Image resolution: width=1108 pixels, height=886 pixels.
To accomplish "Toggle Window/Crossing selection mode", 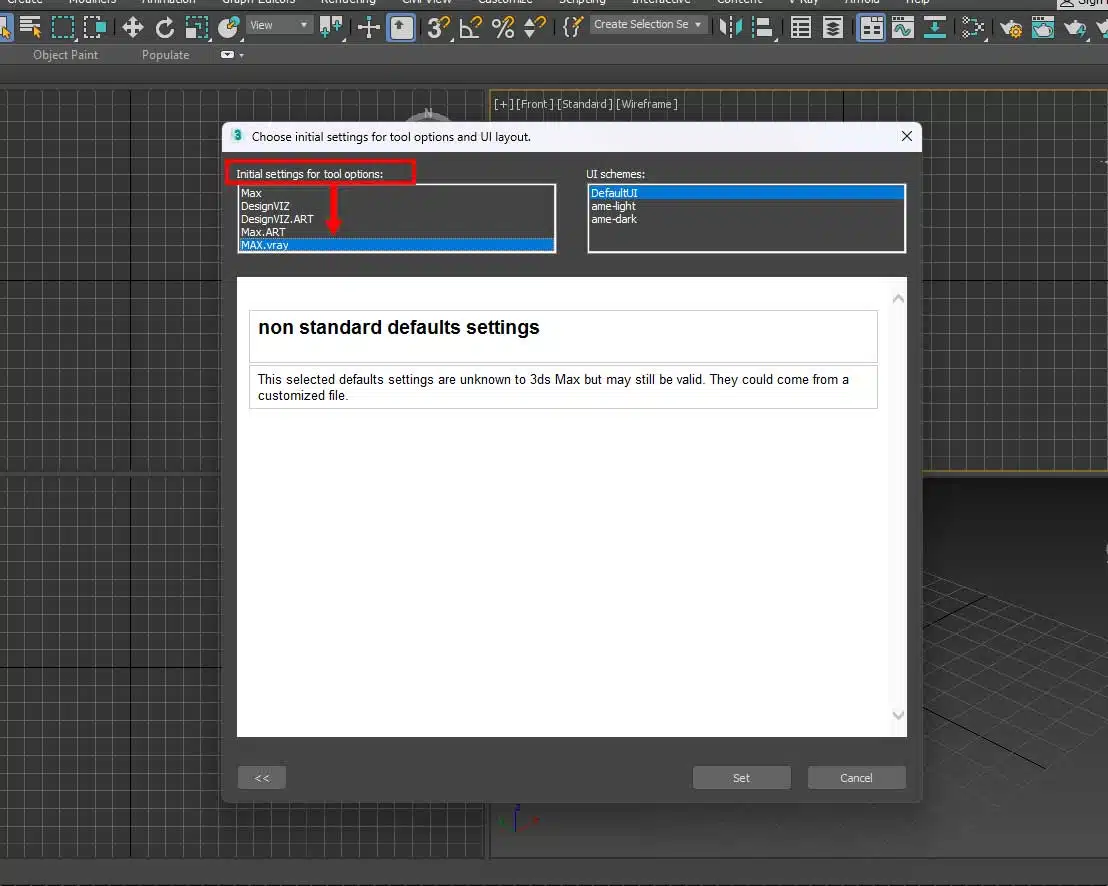I will 94,28.
